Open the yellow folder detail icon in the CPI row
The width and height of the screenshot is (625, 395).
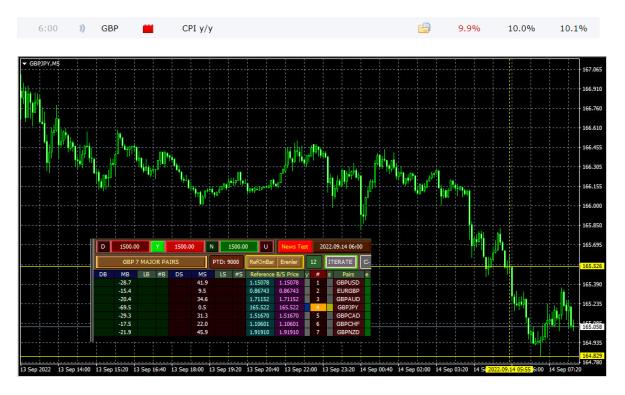click(424, 28)
